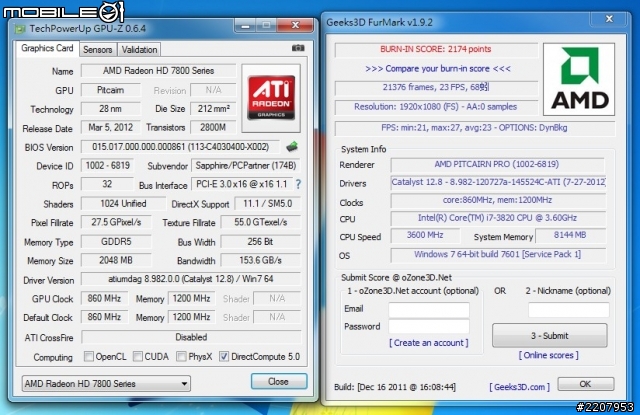Click the DirectX Support 11.1 / SM5.0 value

click(x=268, y=203)
